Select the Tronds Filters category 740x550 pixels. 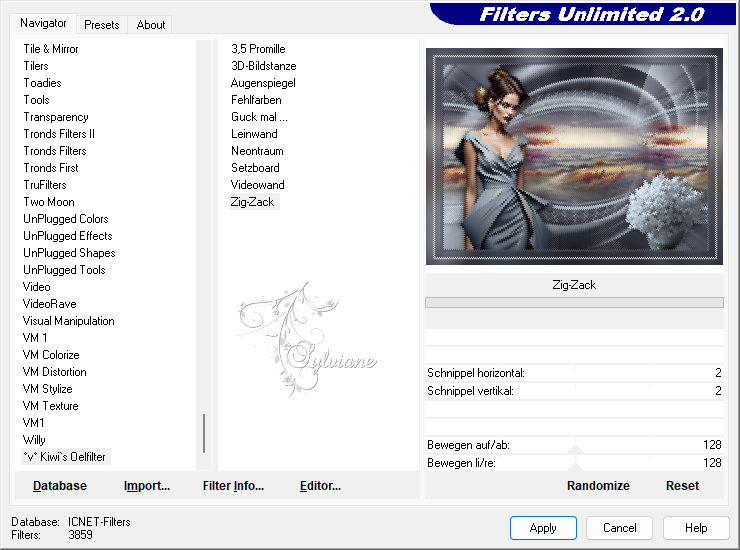[55, 151]
